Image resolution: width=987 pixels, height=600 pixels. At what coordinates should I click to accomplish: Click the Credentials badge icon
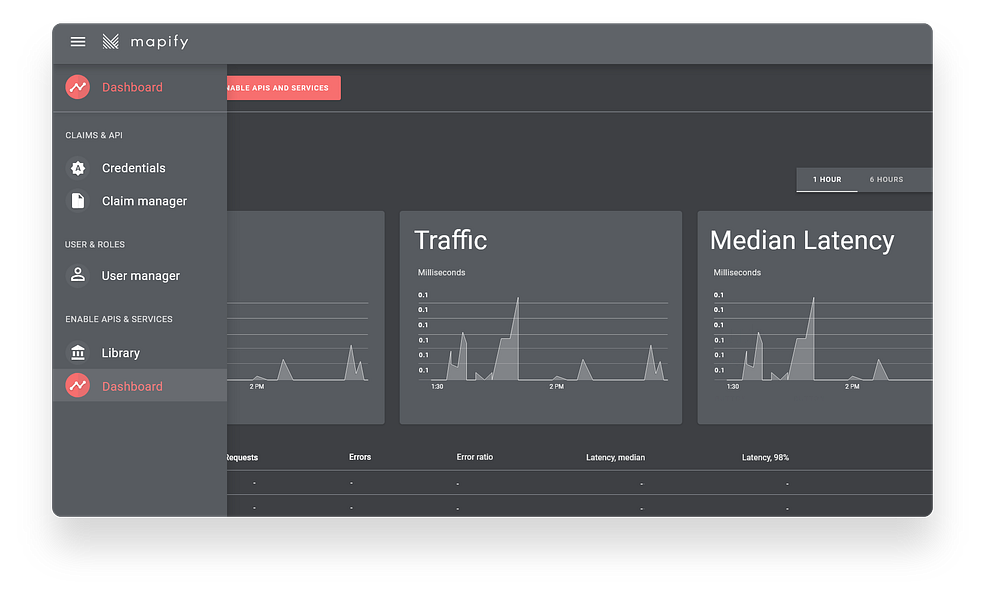click(x=77, y=168)
